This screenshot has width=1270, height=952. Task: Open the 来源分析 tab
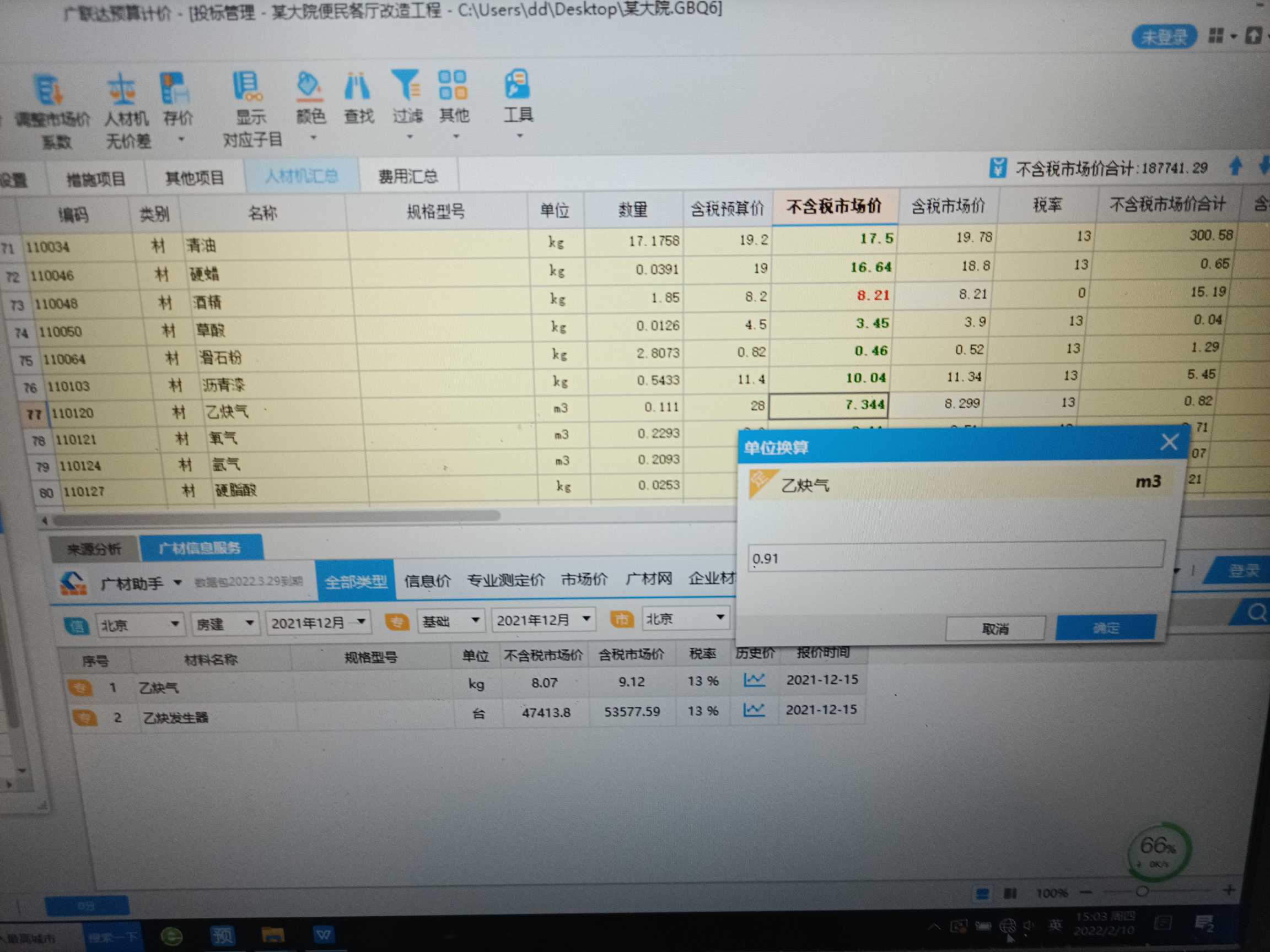(94, 549)
